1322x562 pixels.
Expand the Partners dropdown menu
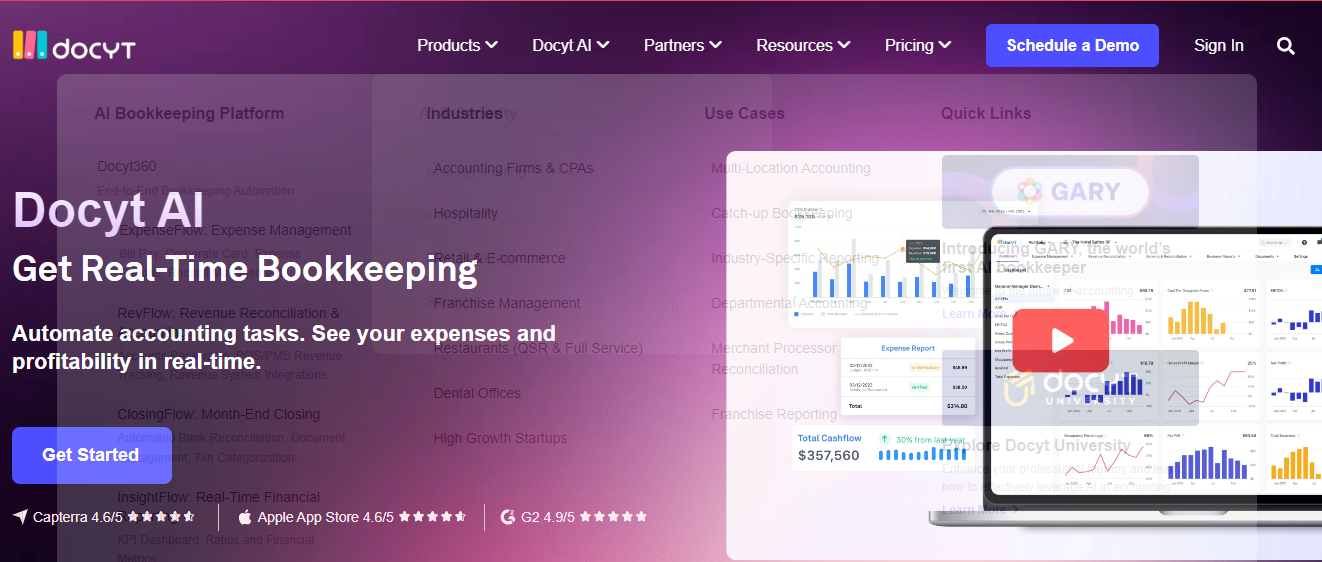tap(683, 46)
